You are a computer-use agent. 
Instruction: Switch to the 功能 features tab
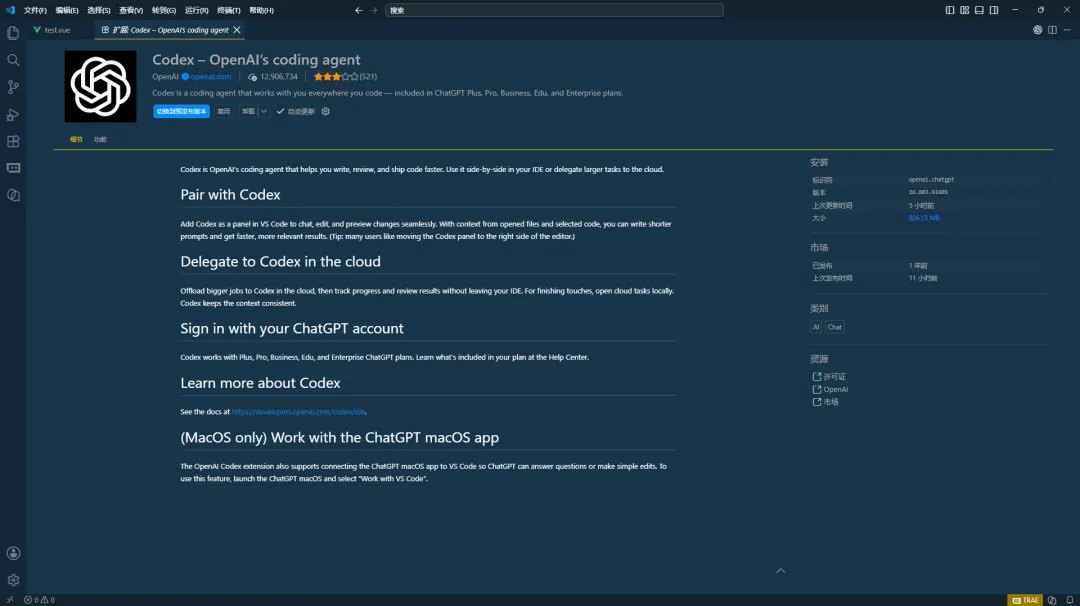coord(100,139)
